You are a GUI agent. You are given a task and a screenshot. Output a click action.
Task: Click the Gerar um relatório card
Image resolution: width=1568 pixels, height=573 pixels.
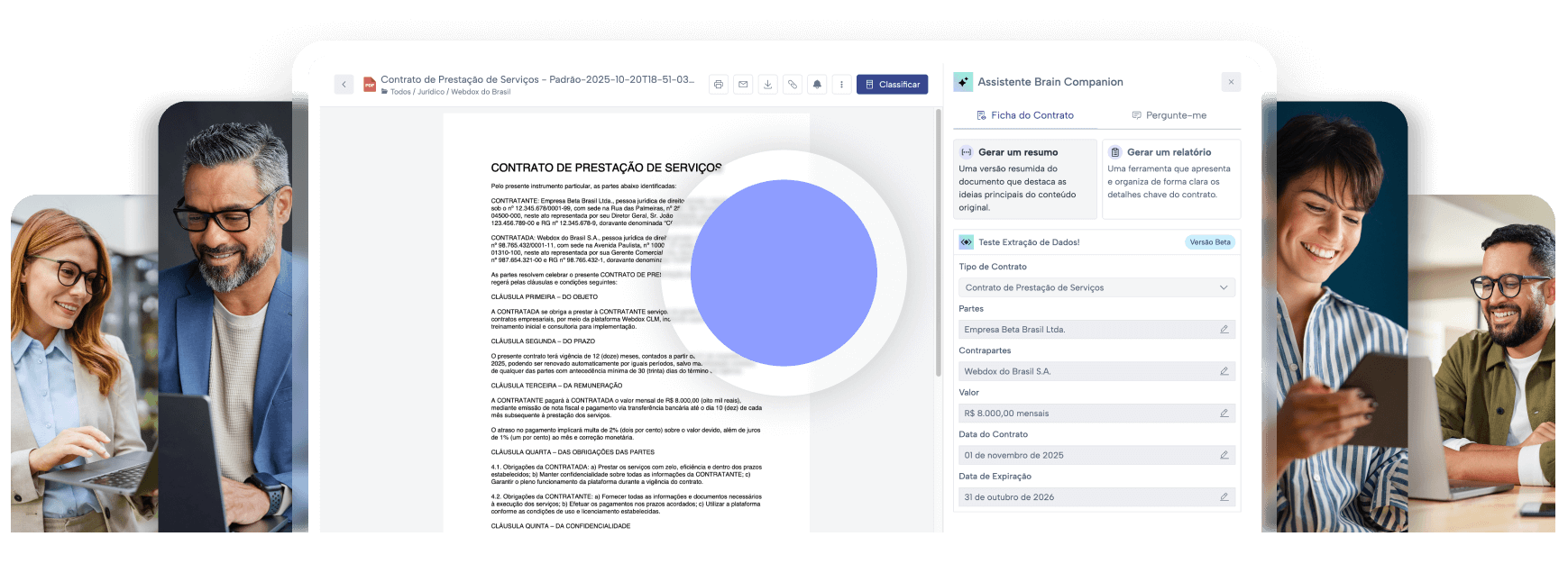pos(1171,178)
